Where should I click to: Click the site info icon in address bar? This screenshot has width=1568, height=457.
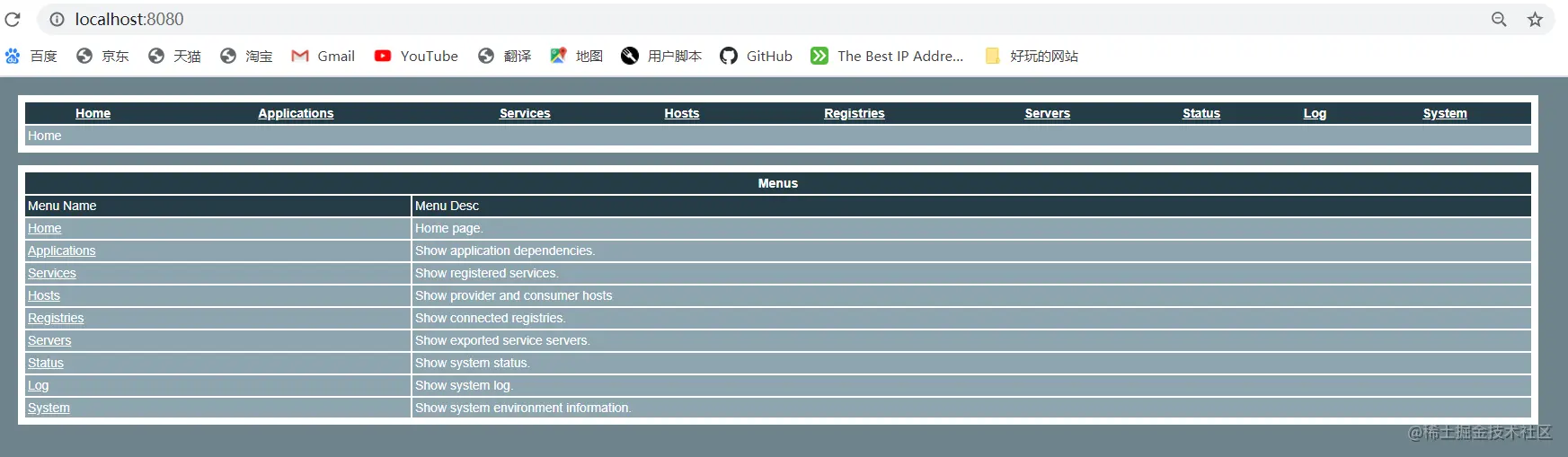pos(57,19)
